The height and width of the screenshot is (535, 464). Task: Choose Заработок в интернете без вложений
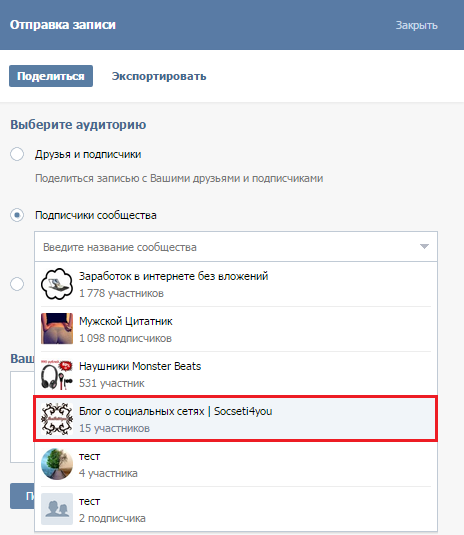point(236,284)
